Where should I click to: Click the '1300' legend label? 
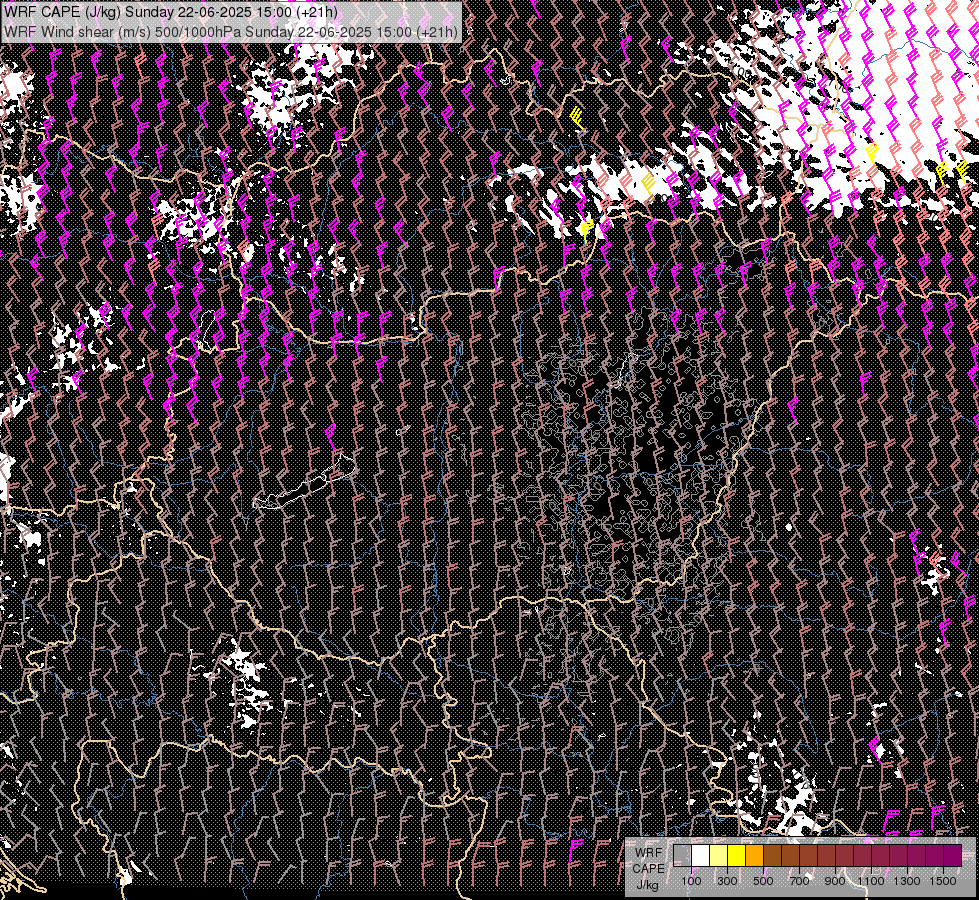tap(907, 881)
